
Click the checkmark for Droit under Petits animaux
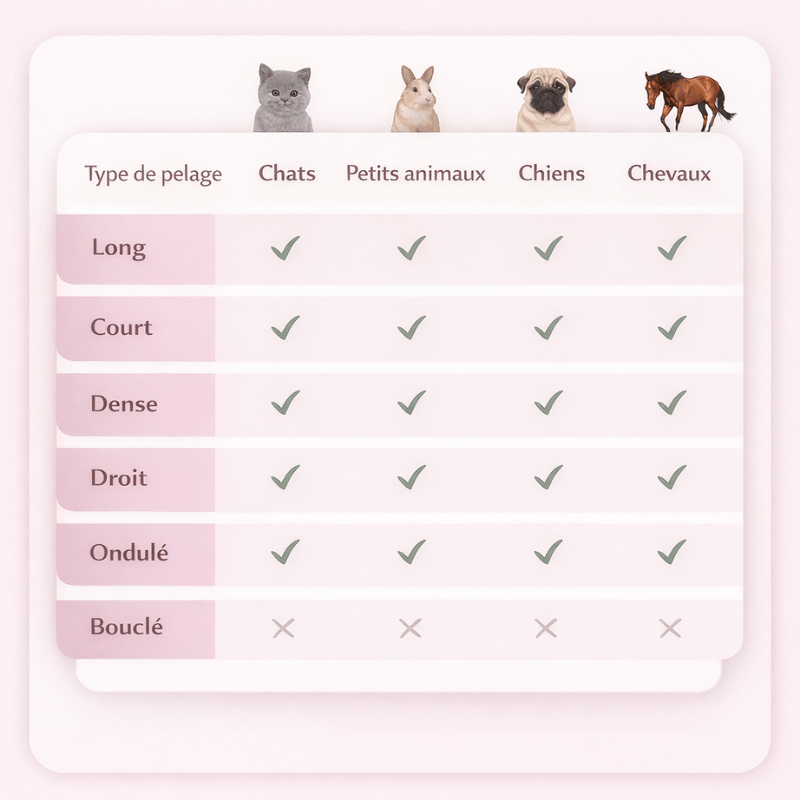(411, 477)
